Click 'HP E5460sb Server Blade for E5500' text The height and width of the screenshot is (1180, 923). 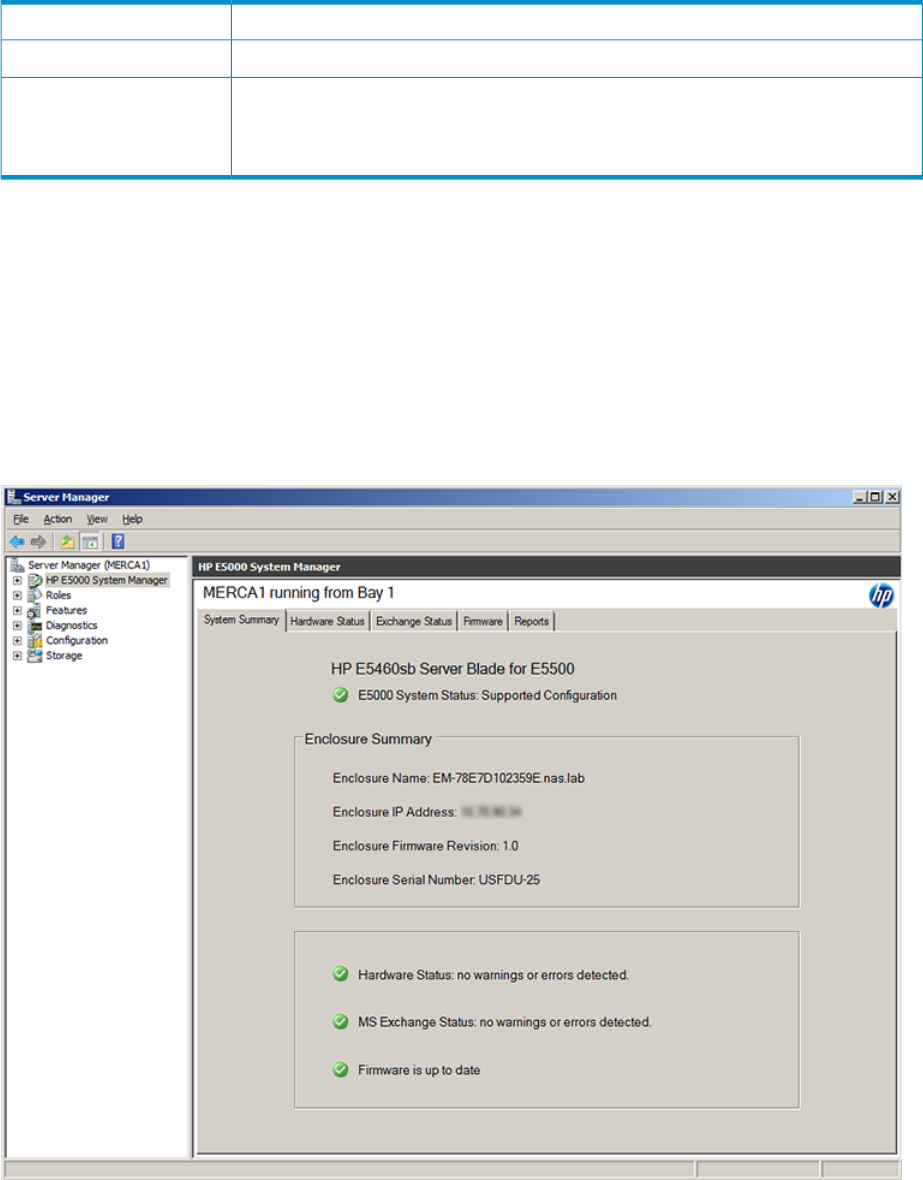point(452,669)
